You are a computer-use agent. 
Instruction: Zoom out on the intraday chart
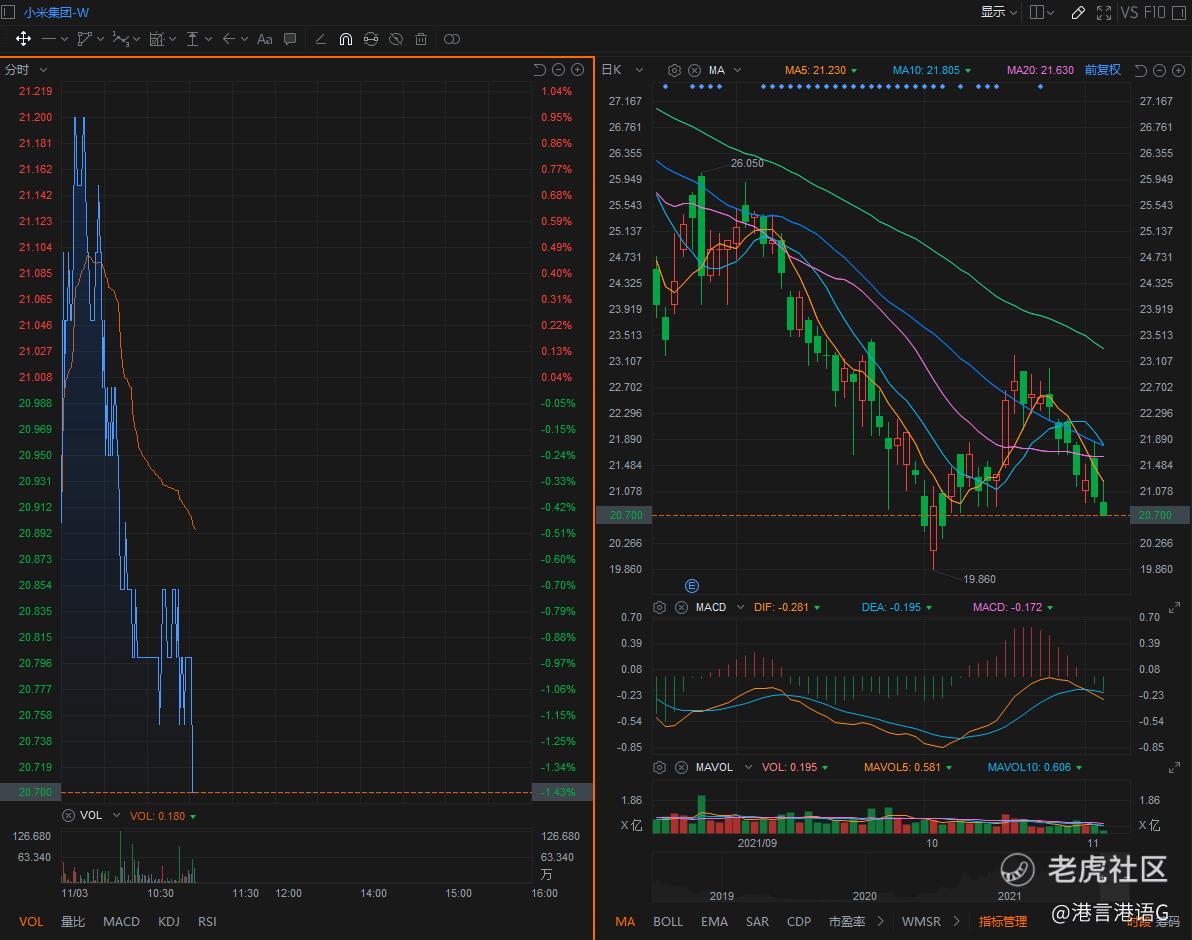coord(558,70)
